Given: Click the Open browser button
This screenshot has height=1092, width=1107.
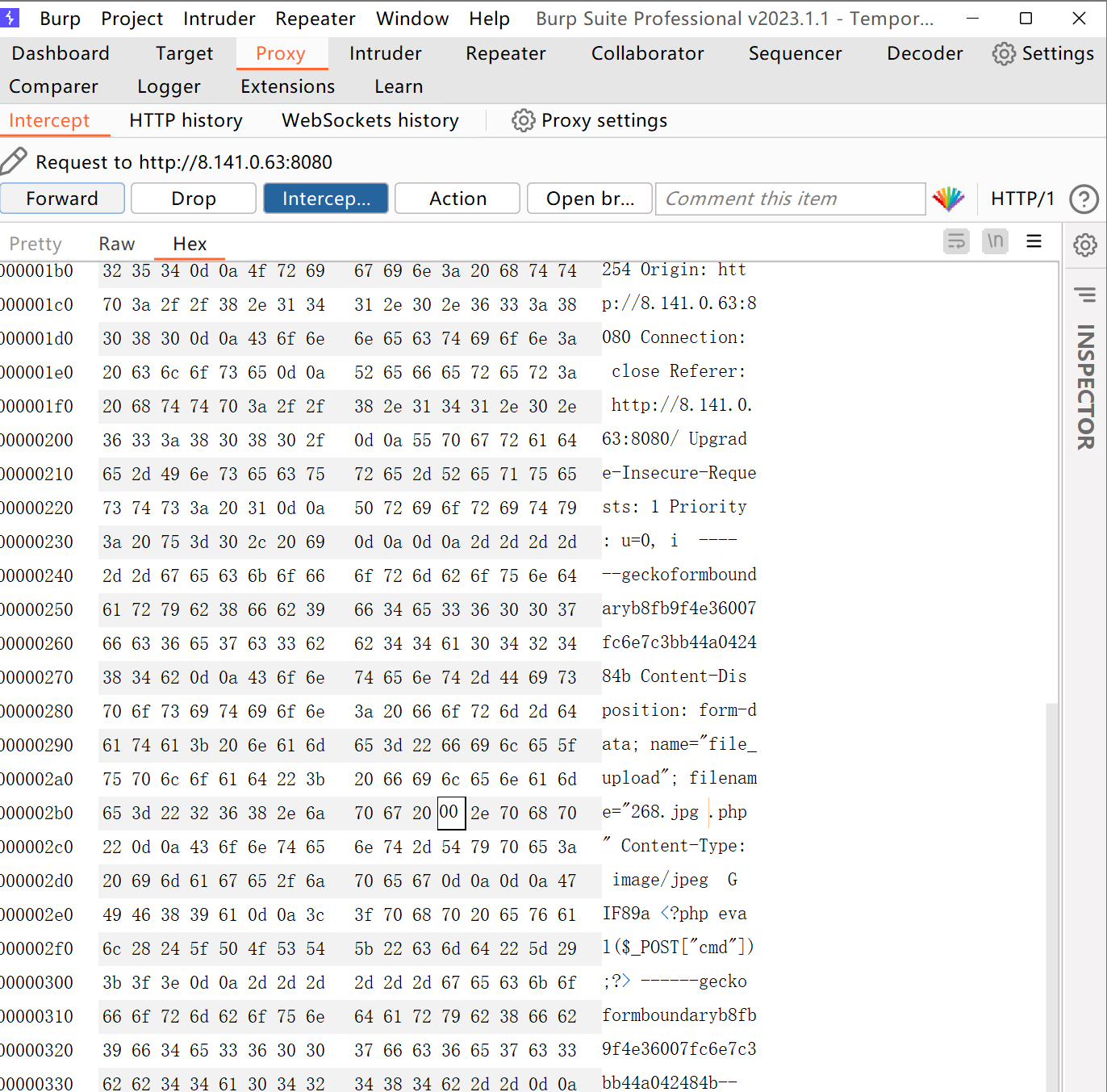Looking at the screenshot, I should pyautogui.click(x=590, y=199).
